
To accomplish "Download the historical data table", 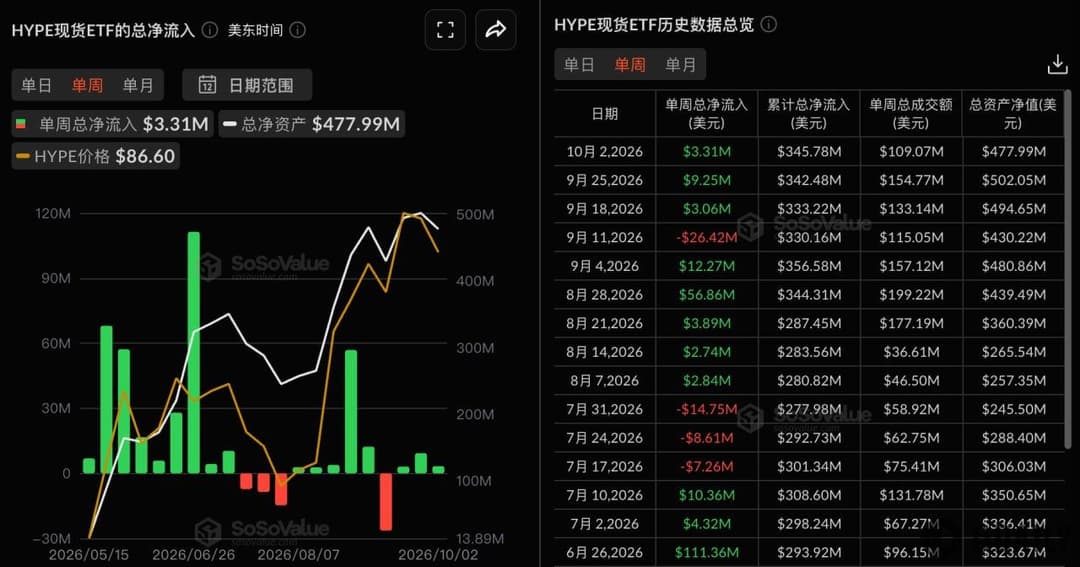I will point(1057,65).
